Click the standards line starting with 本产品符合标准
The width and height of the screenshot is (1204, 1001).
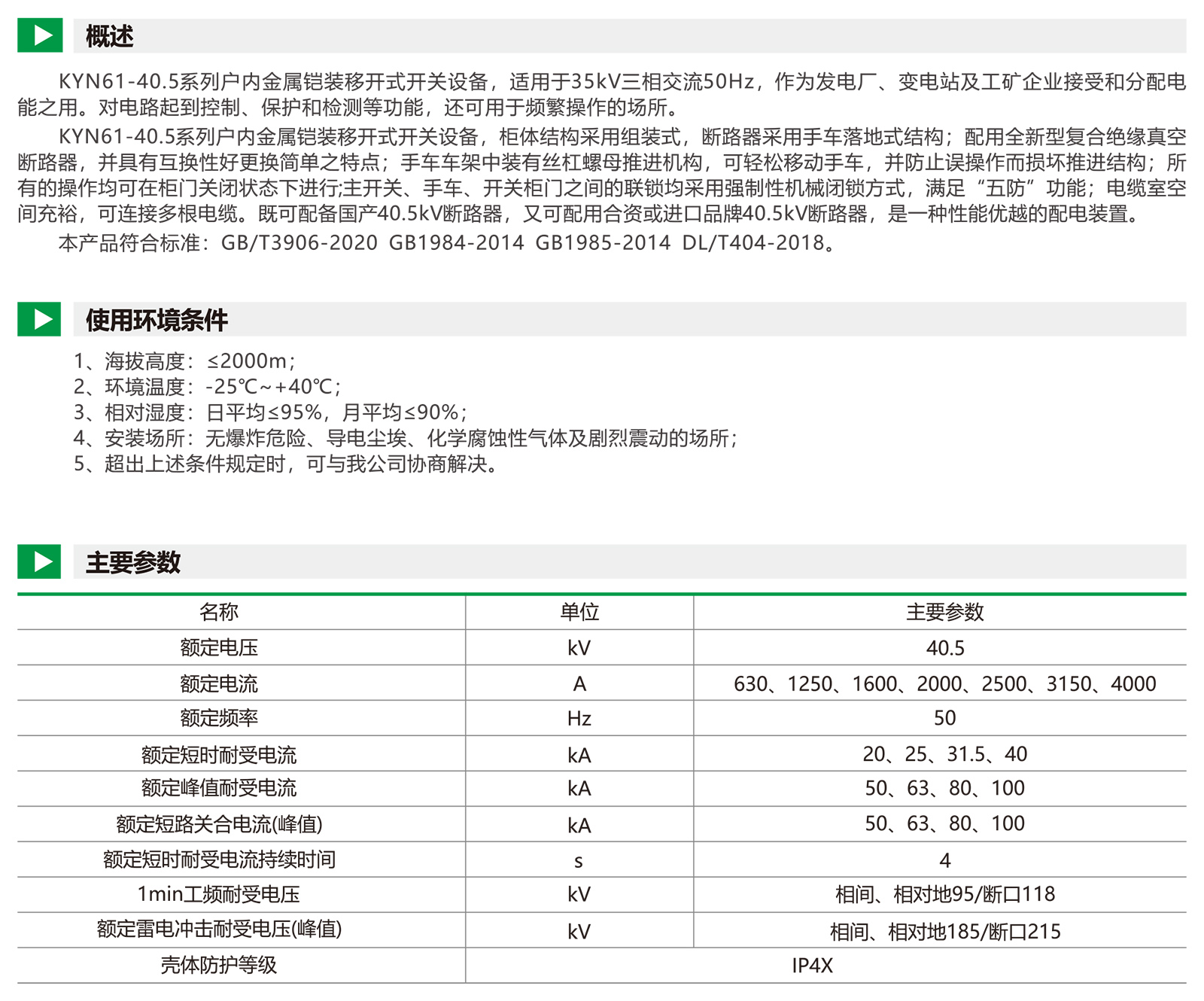pyautogui.click(x=447, y=243)
